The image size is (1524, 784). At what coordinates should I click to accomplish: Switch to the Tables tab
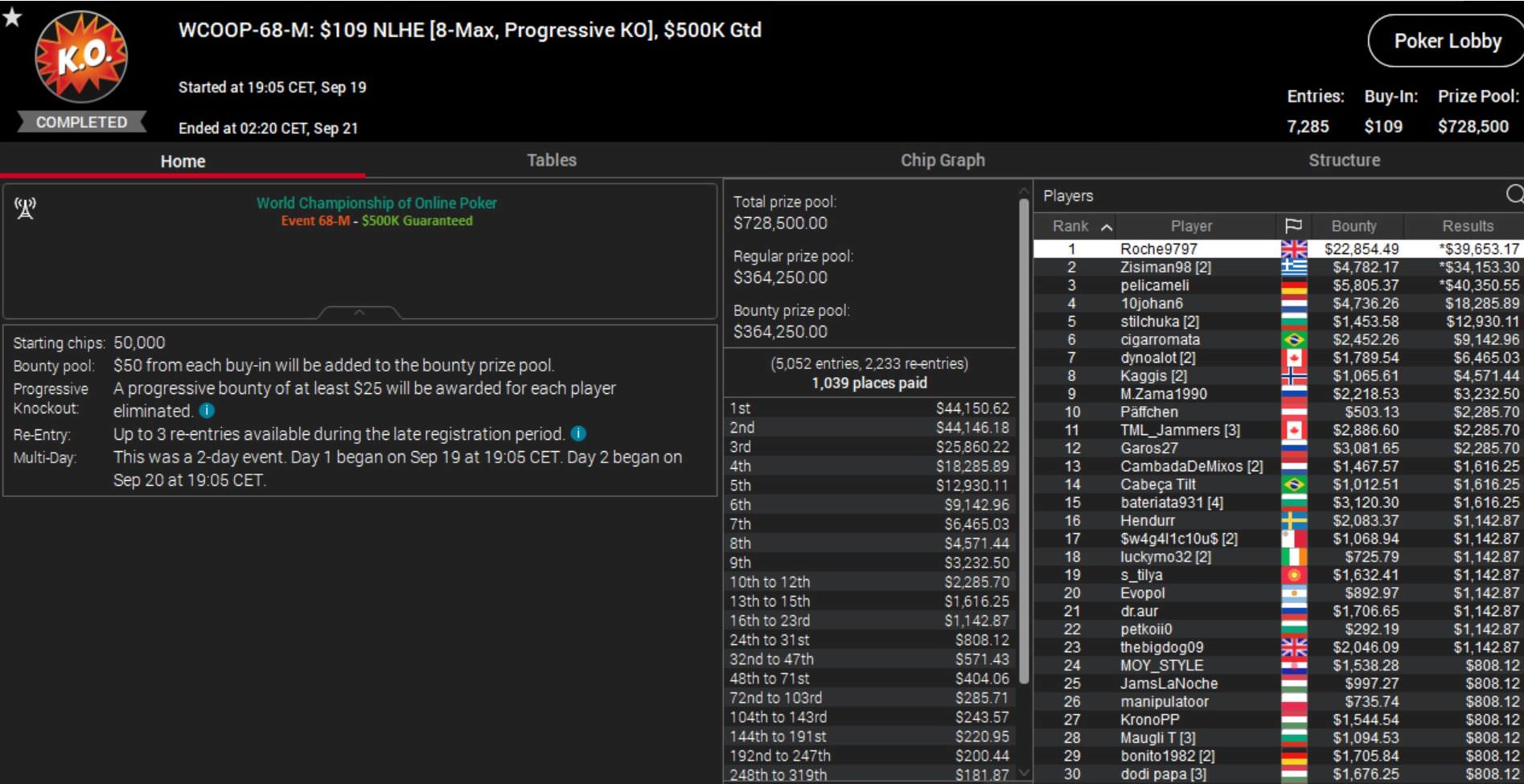[x=551, y=160]
